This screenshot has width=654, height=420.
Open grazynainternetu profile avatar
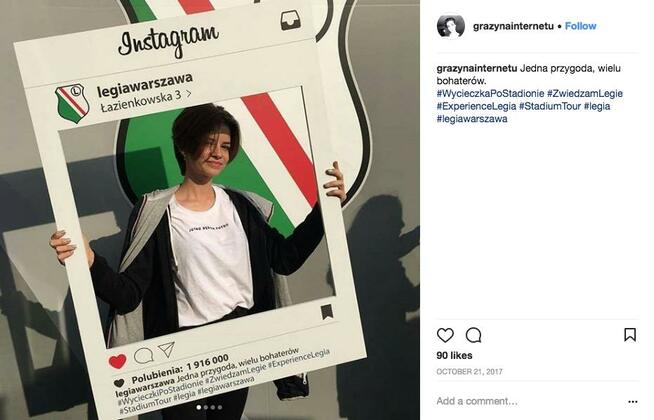pos(451,26)
